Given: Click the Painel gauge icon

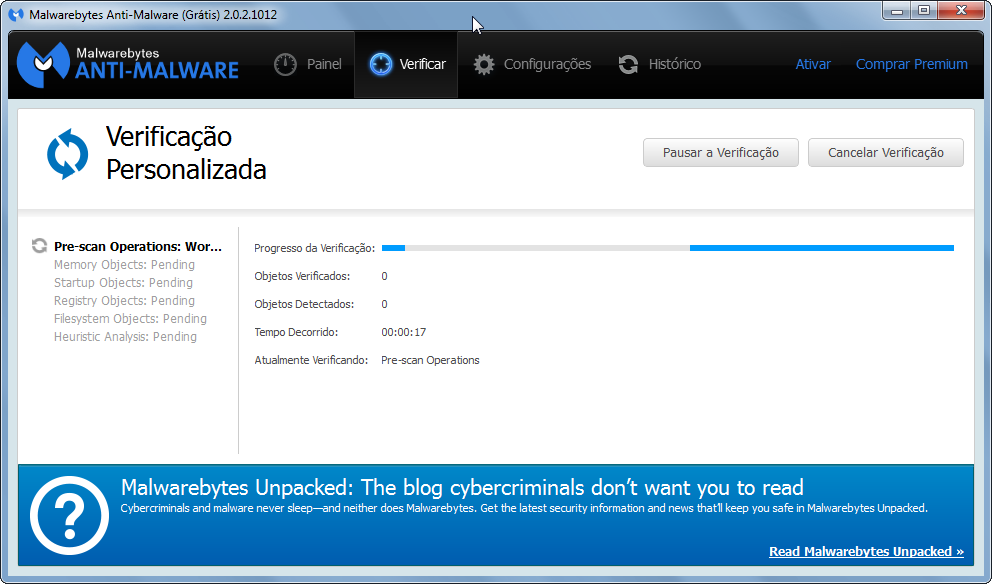Looking at the screenshot, I should (285, 65).
